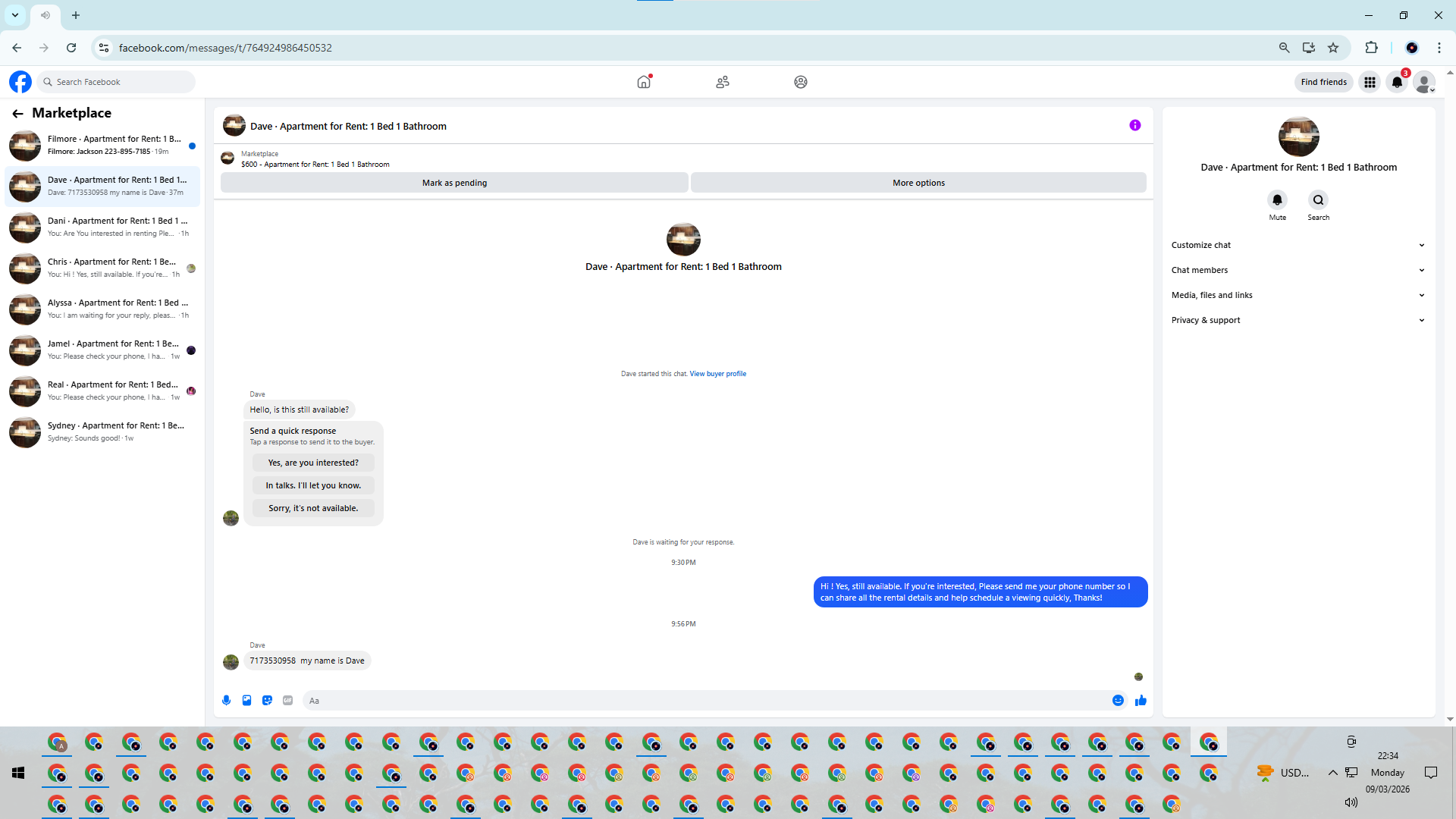Expand Chat members section
Screen dimensions: 1456x819
1297,270
